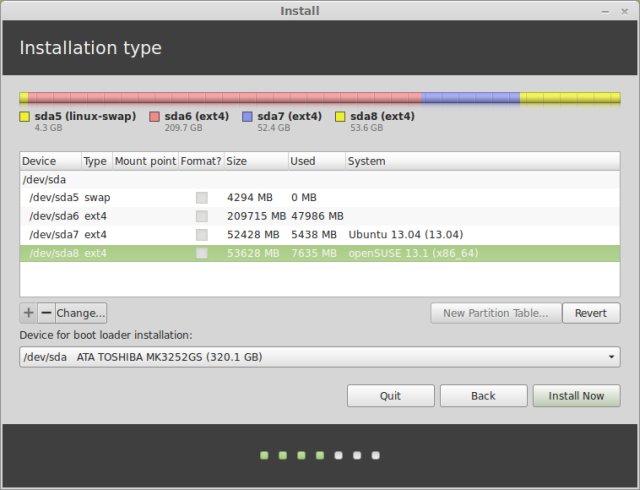
Task: Toggle Format checkbox for /dev/sda7
Action: tap(202, 235)
